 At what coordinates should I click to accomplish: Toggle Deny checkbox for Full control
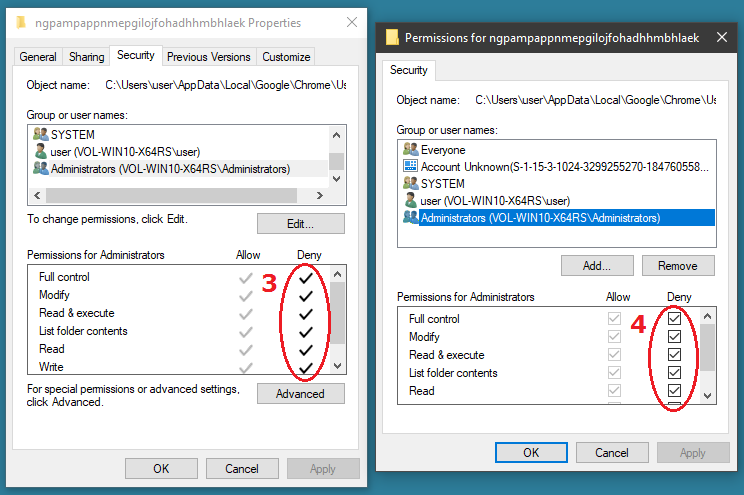(x=674, y=318)
